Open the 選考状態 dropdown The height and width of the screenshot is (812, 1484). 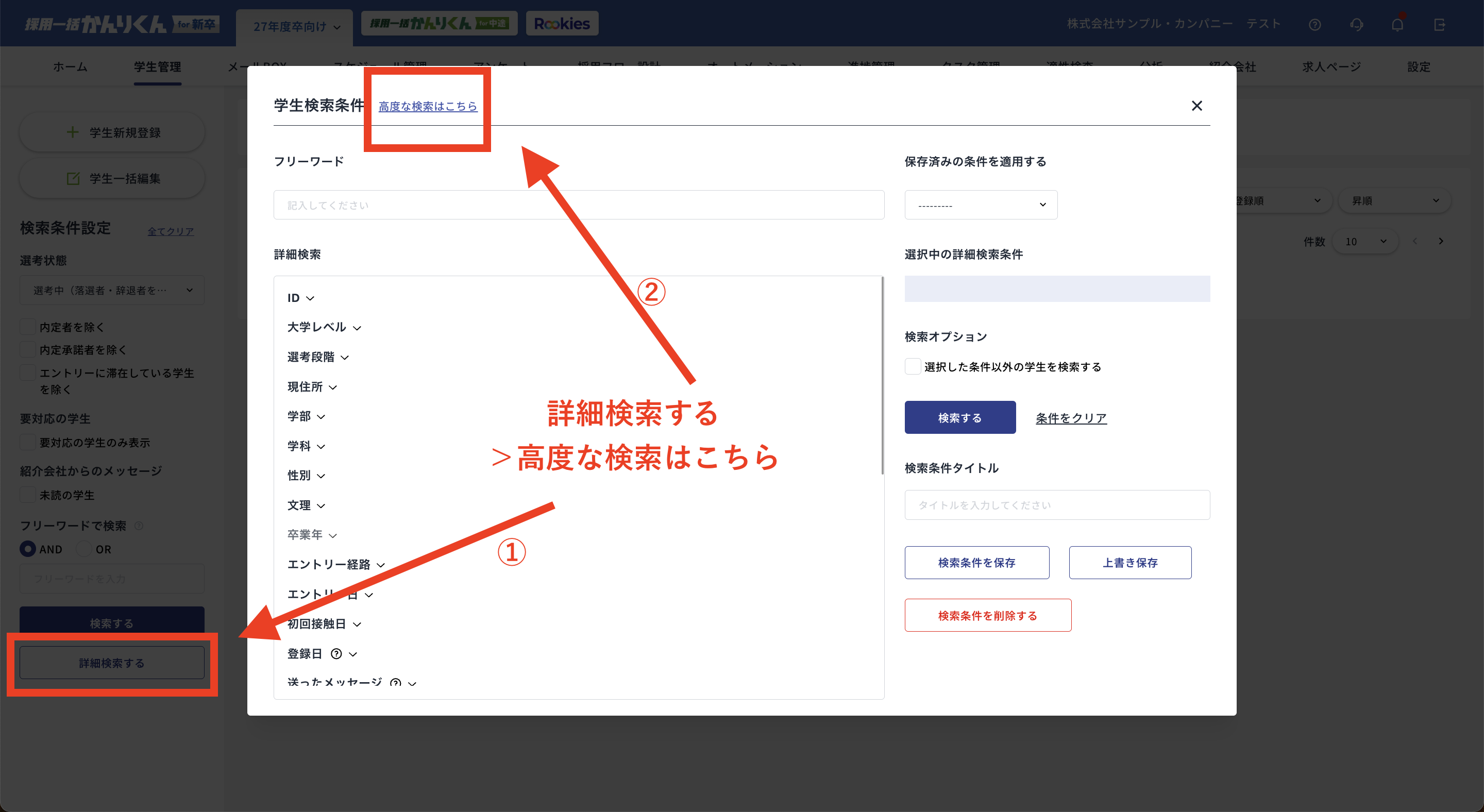click(111, 290)
